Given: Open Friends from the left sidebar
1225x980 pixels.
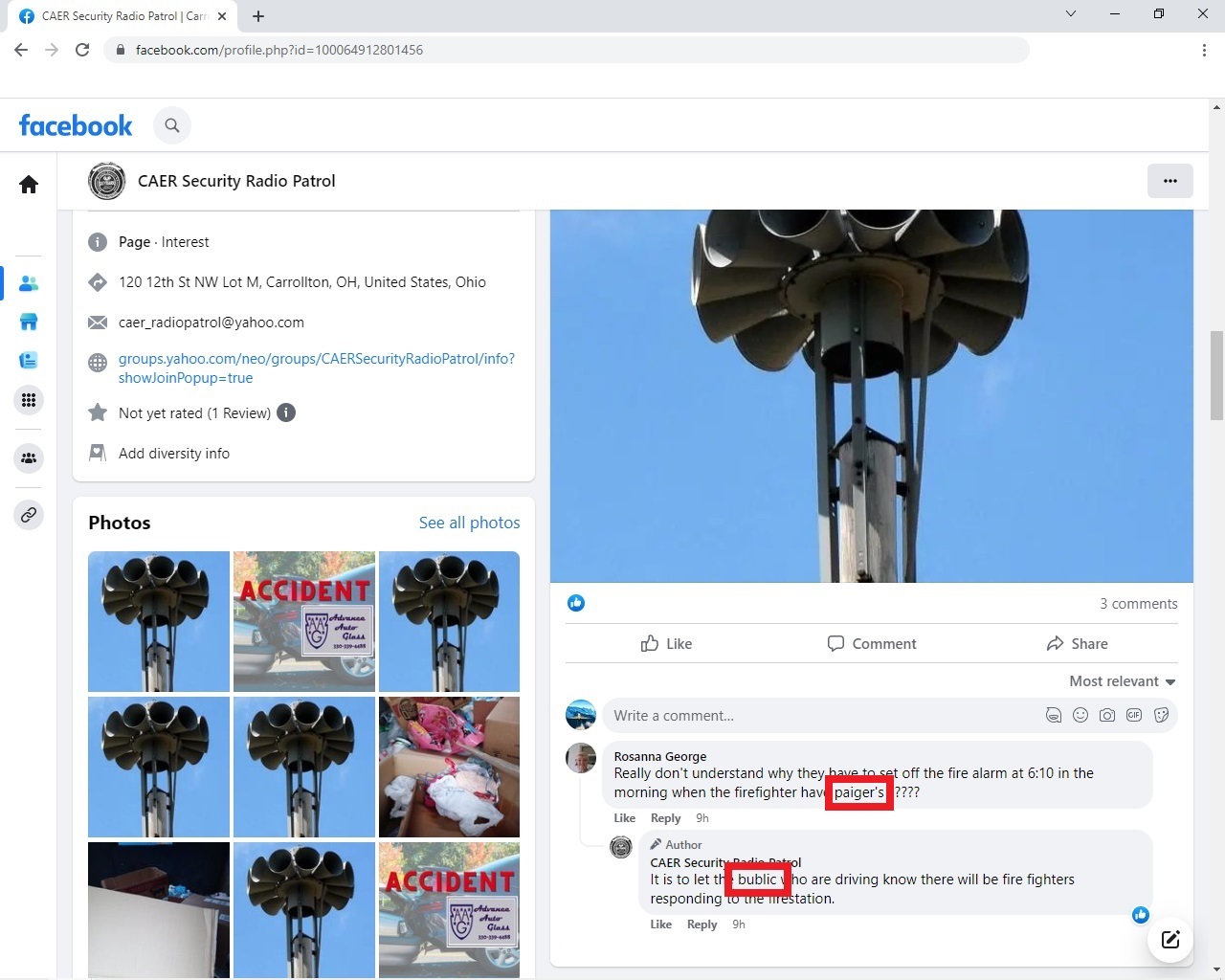Looking at the screenshot, I should (29, 283).
